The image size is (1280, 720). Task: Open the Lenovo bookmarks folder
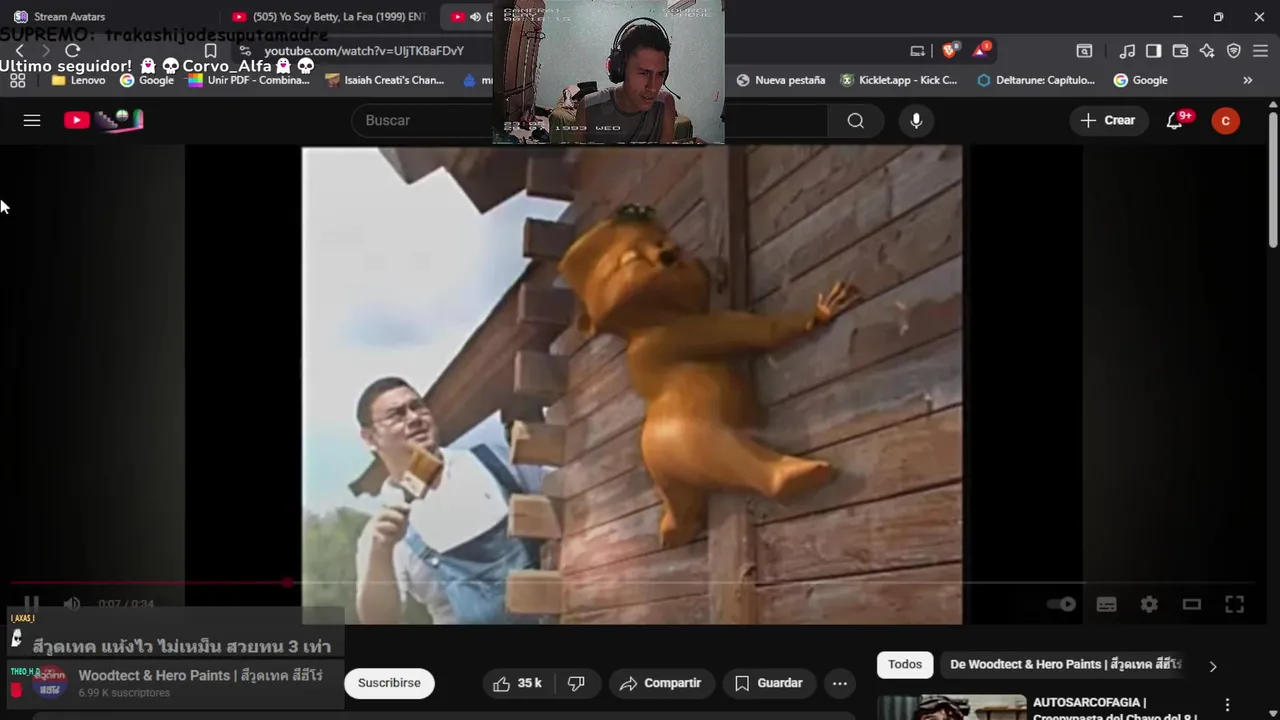point(78,80)
